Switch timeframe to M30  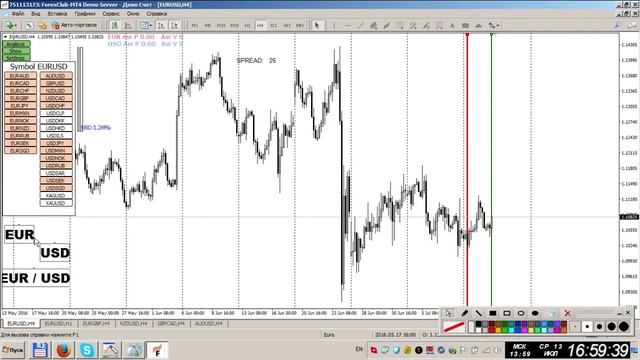tap(234, 25)
